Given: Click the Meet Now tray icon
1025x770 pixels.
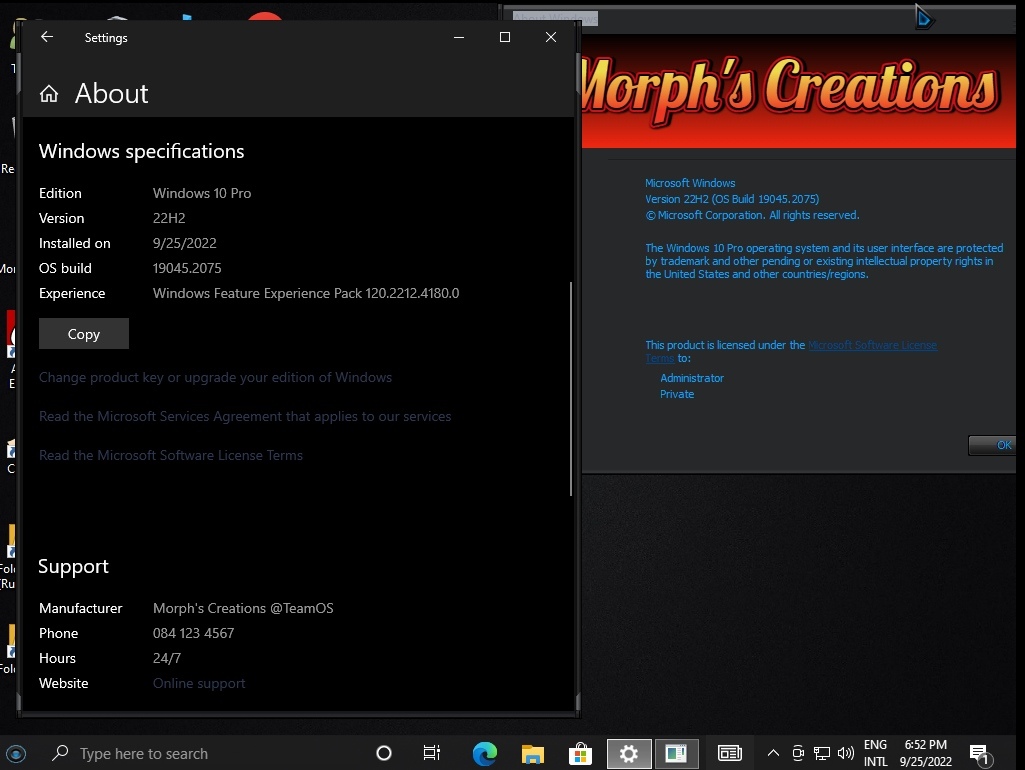Looking at the screenshot, I should click(798, 753).
